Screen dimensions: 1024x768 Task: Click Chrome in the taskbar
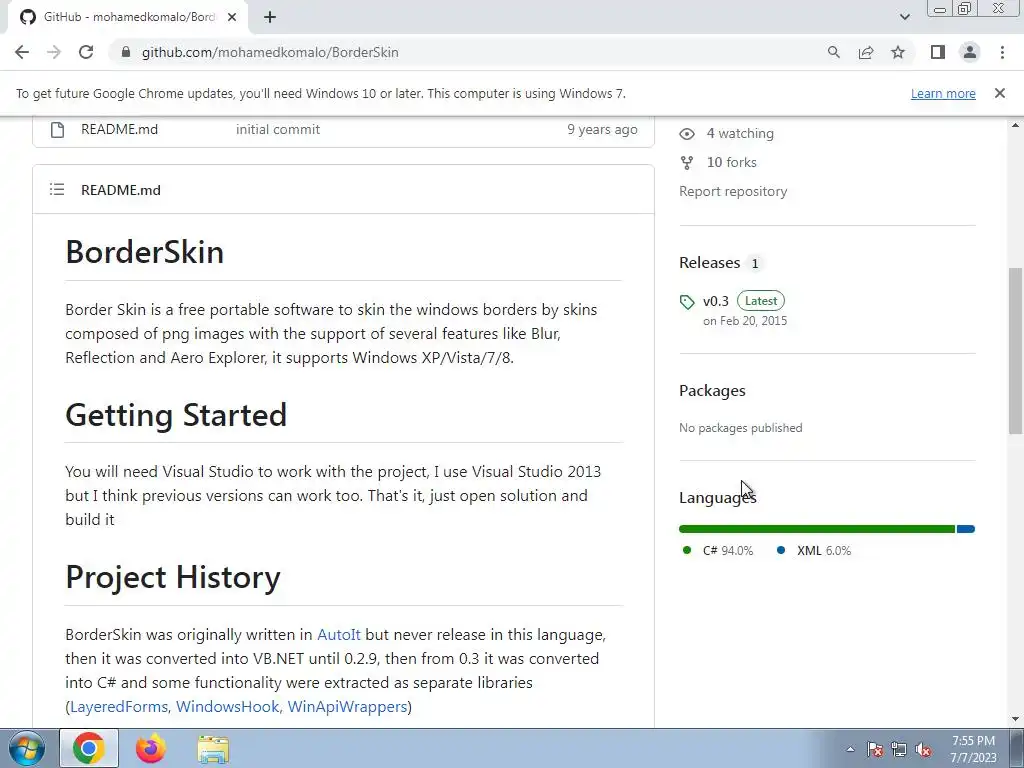coord(89,748)
